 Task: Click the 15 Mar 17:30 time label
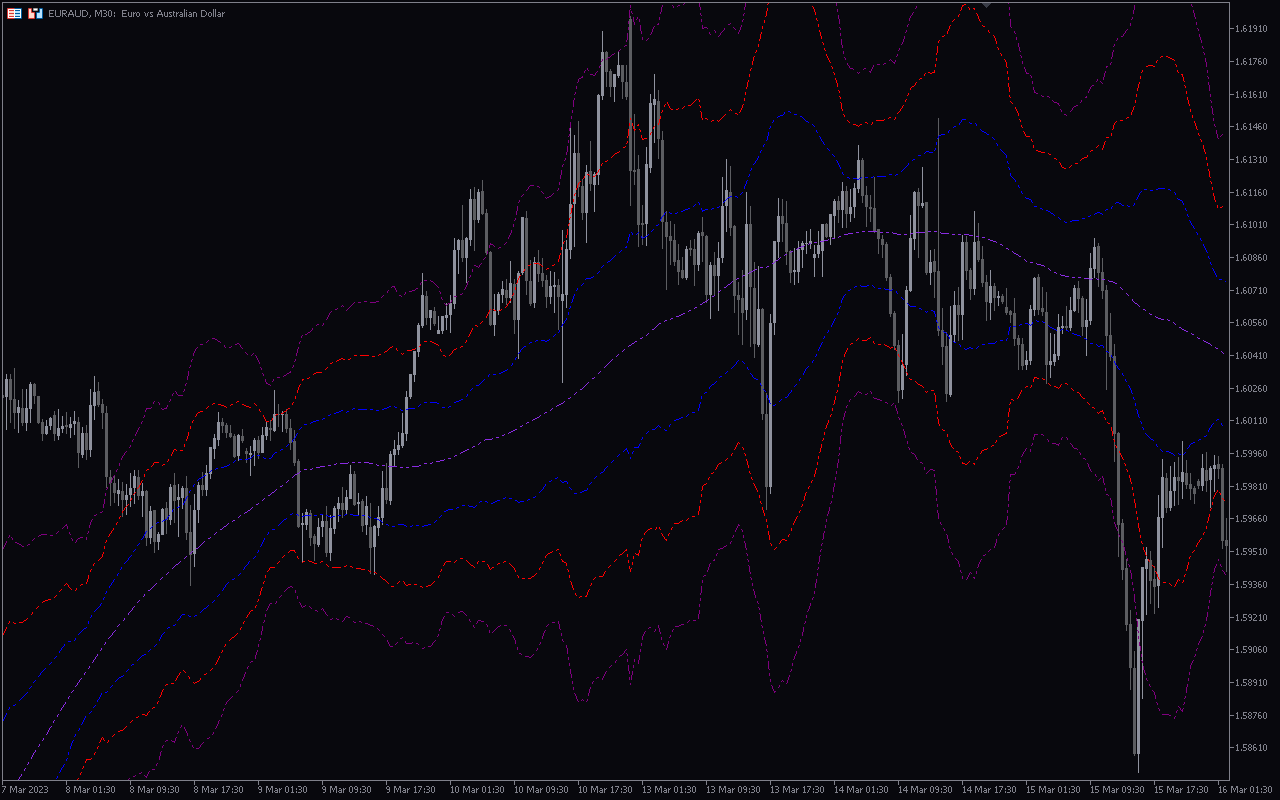coord(1181,790)
